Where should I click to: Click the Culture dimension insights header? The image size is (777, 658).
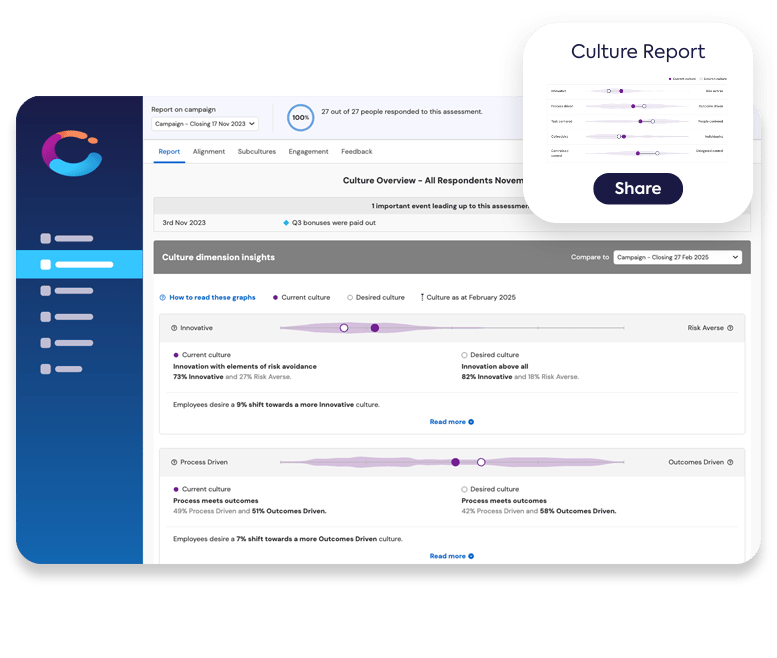point(218,257)
